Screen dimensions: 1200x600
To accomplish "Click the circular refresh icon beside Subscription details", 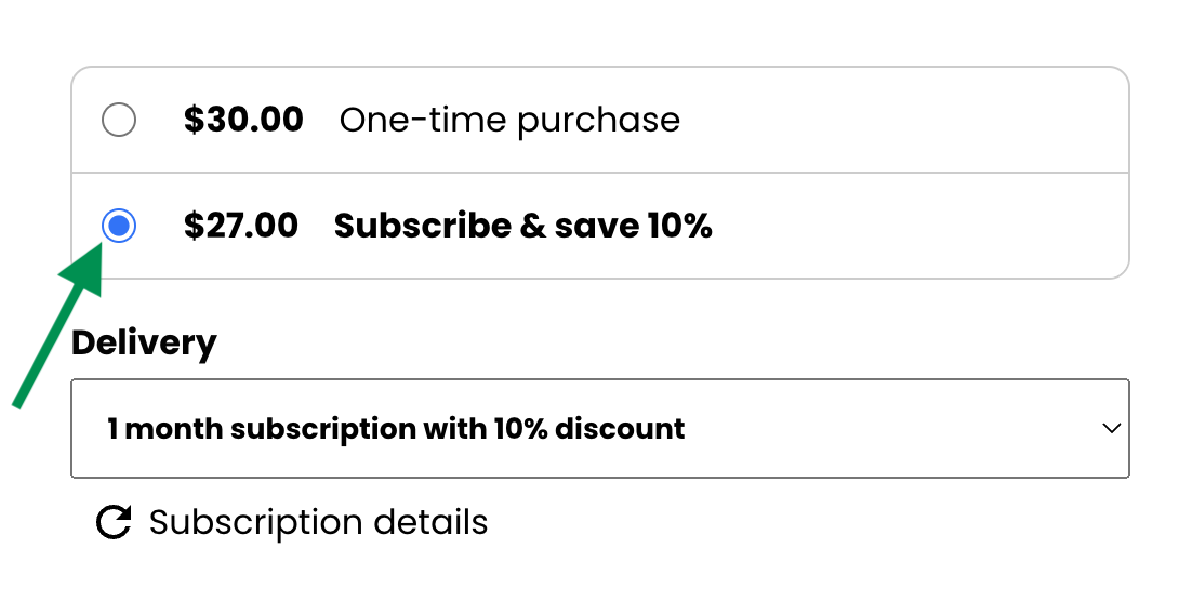I will (x=114, y=522).
